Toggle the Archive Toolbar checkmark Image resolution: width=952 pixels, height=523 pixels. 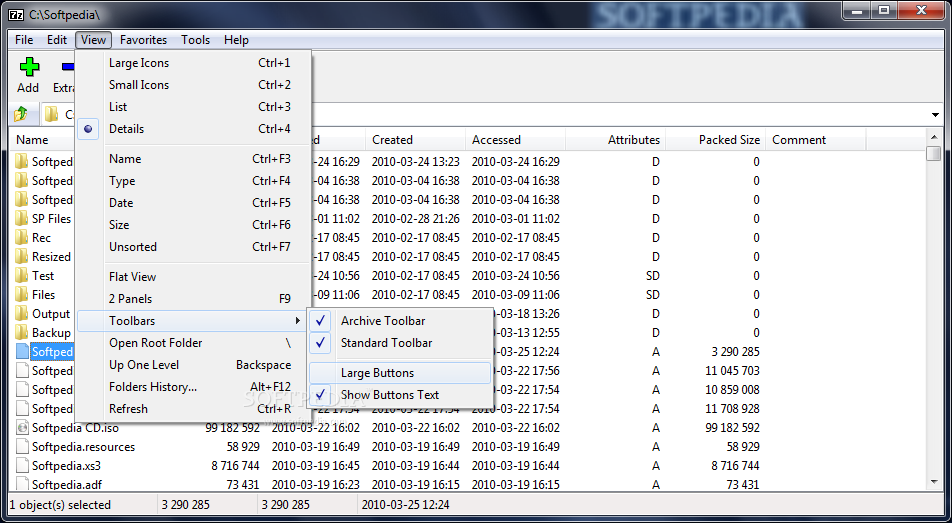[x=321, y=321]
